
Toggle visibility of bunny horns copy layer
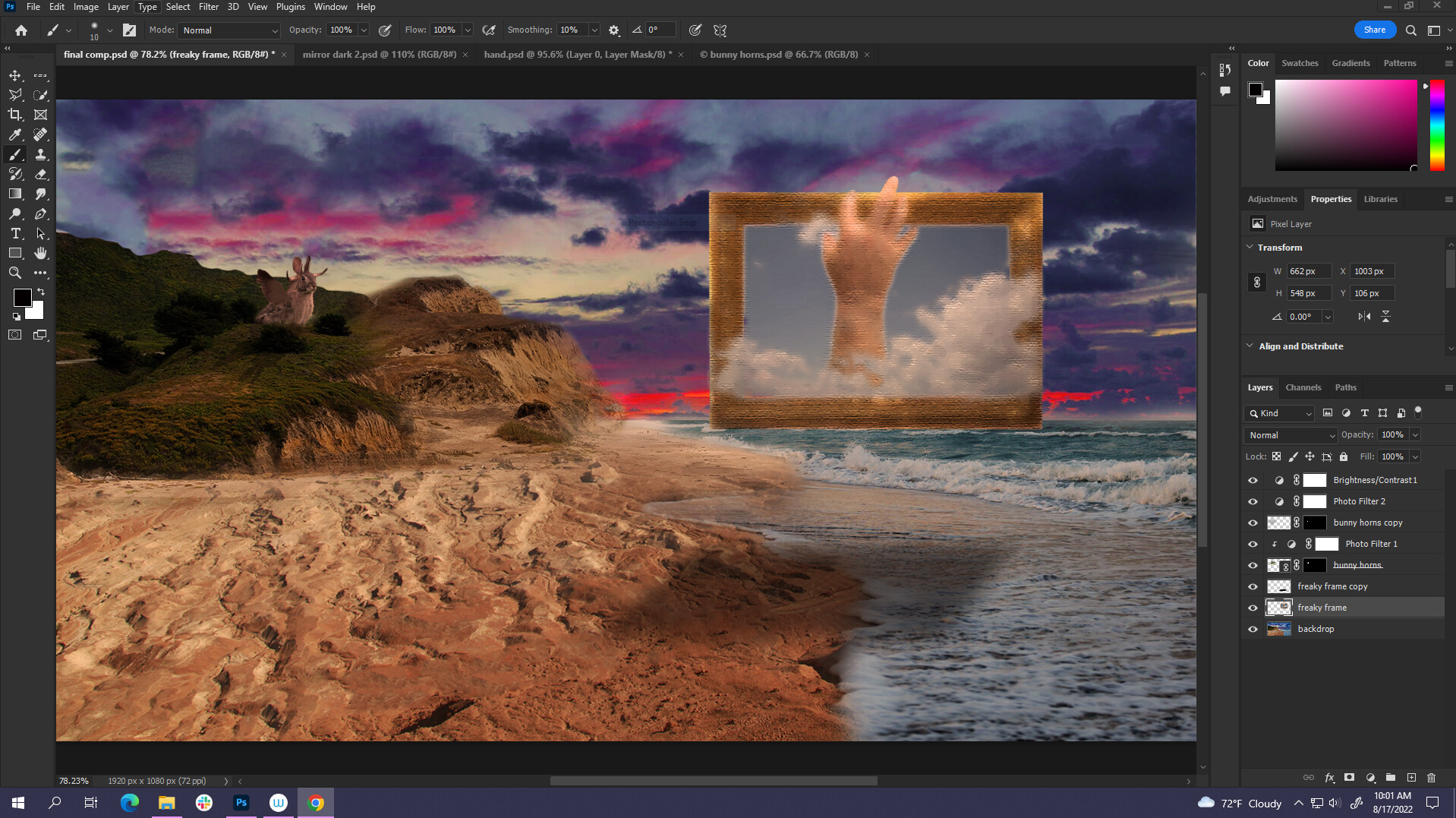[1253, 523]
